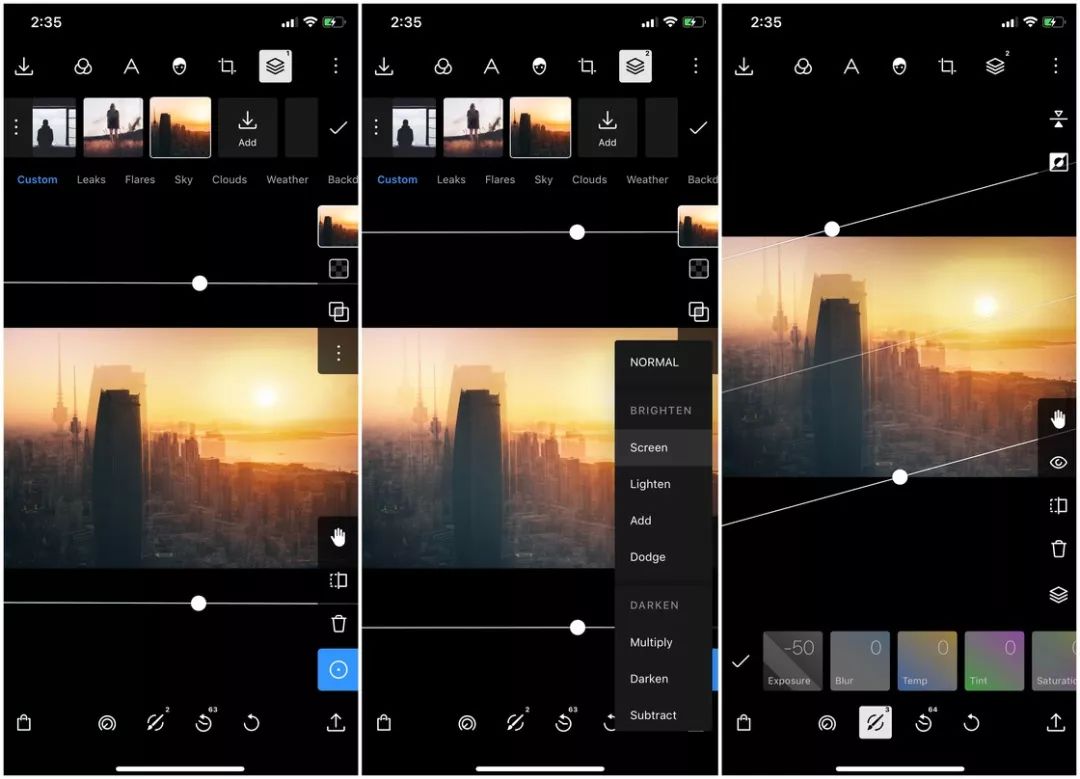
Task: Tap the spiral presets icon on left screen
Action: pyautogui.click(x=107, y=723)
